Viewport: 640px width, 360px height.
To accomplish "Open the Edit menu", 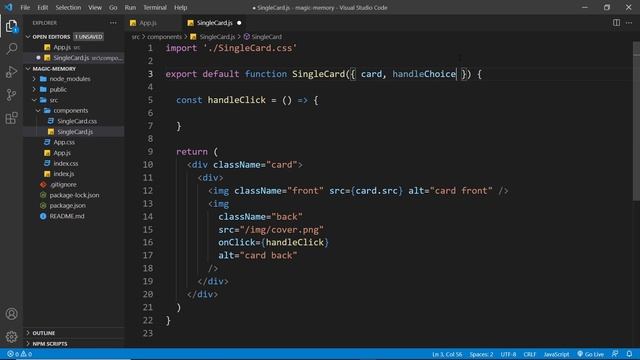I will tap(42, 7).
